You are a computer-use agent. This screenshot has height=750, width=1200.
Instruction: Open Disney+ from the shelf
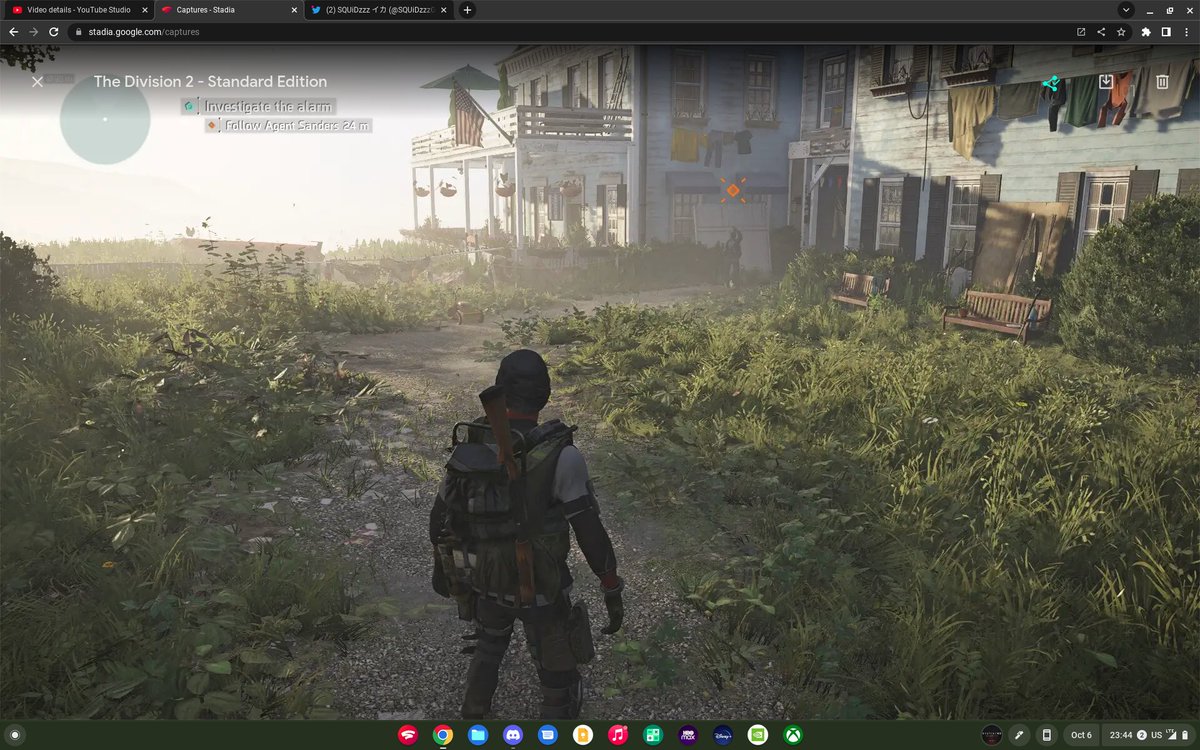pyautogui.click(x=723, y=735)
